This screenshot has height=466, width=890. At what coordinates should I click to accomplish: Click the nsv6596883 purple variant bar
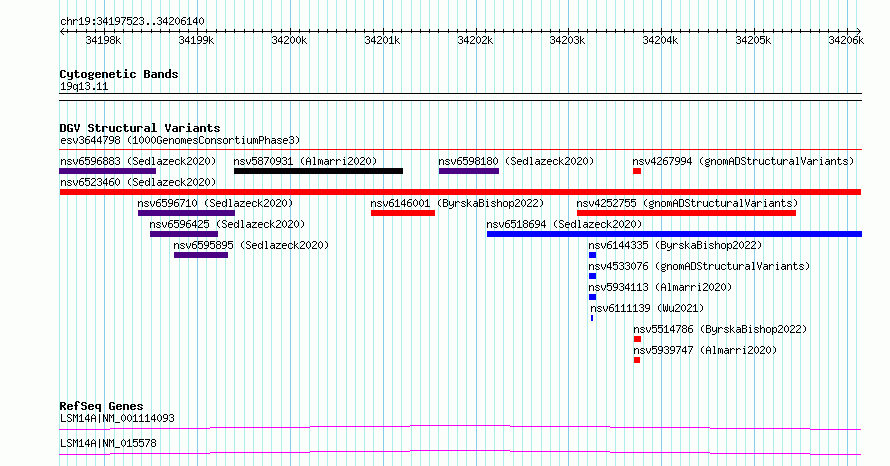(108, 171)
